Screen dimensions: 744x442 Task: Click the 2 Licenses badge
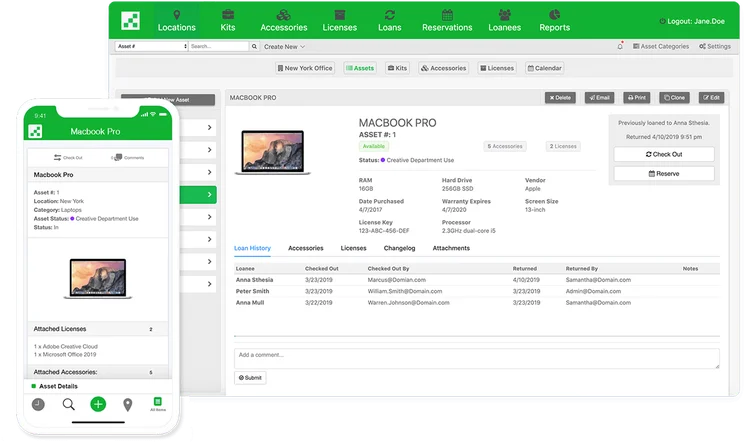click(563, 147)
